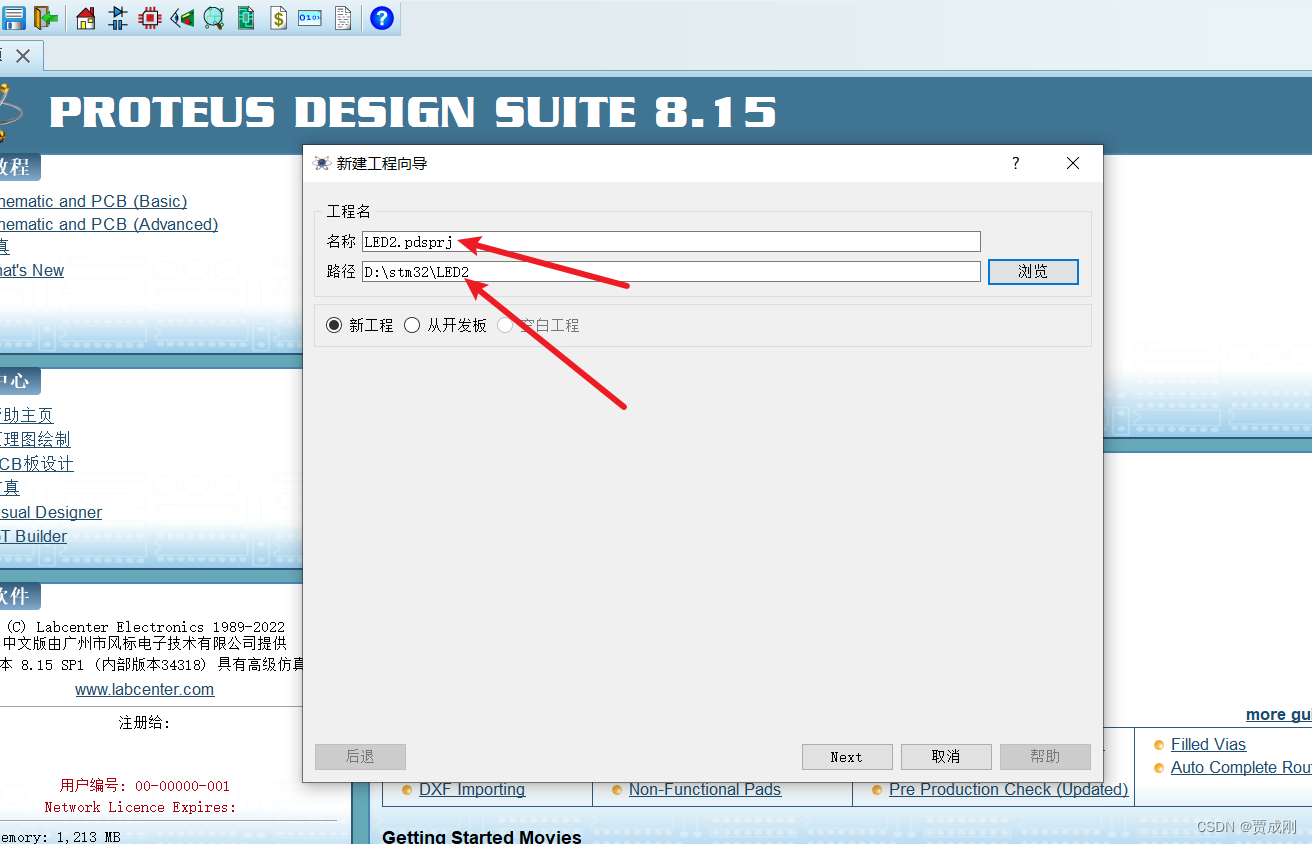
Task: Open the PCB板设计 help link
Action: [x=37, y=463]
